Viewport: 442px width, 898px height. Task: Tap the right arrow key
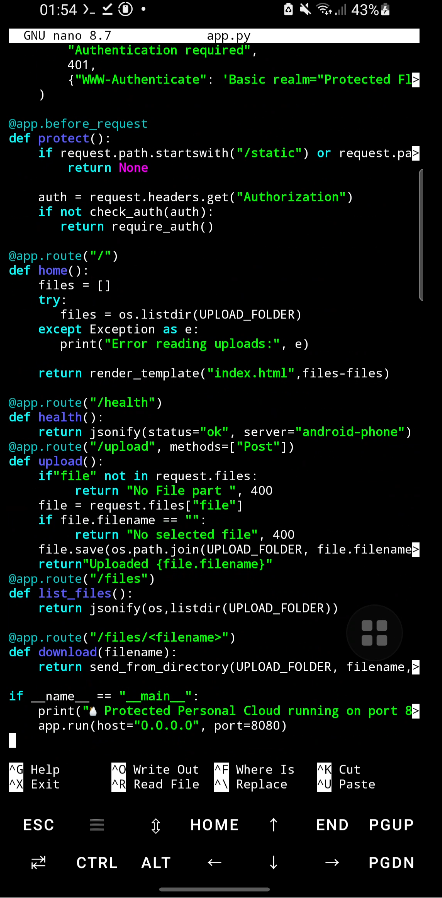pos(332,862)
